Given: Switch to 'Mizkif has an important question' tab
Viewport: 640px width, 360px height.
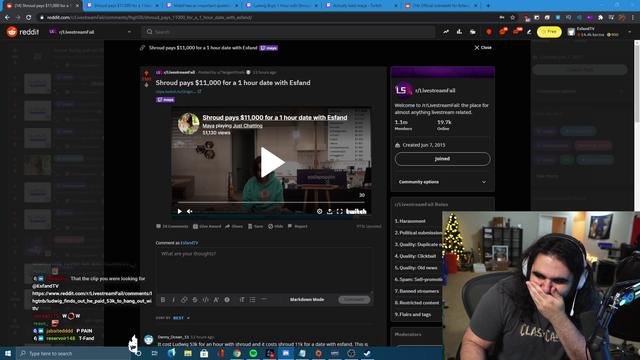Looking at the screenshot, I should [203, 6].
